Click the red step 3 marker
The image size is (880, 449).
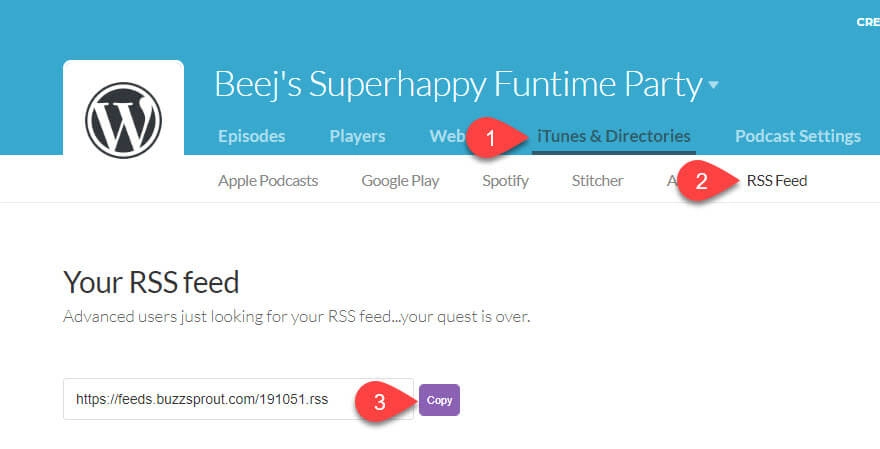click(x=380, y=400)
